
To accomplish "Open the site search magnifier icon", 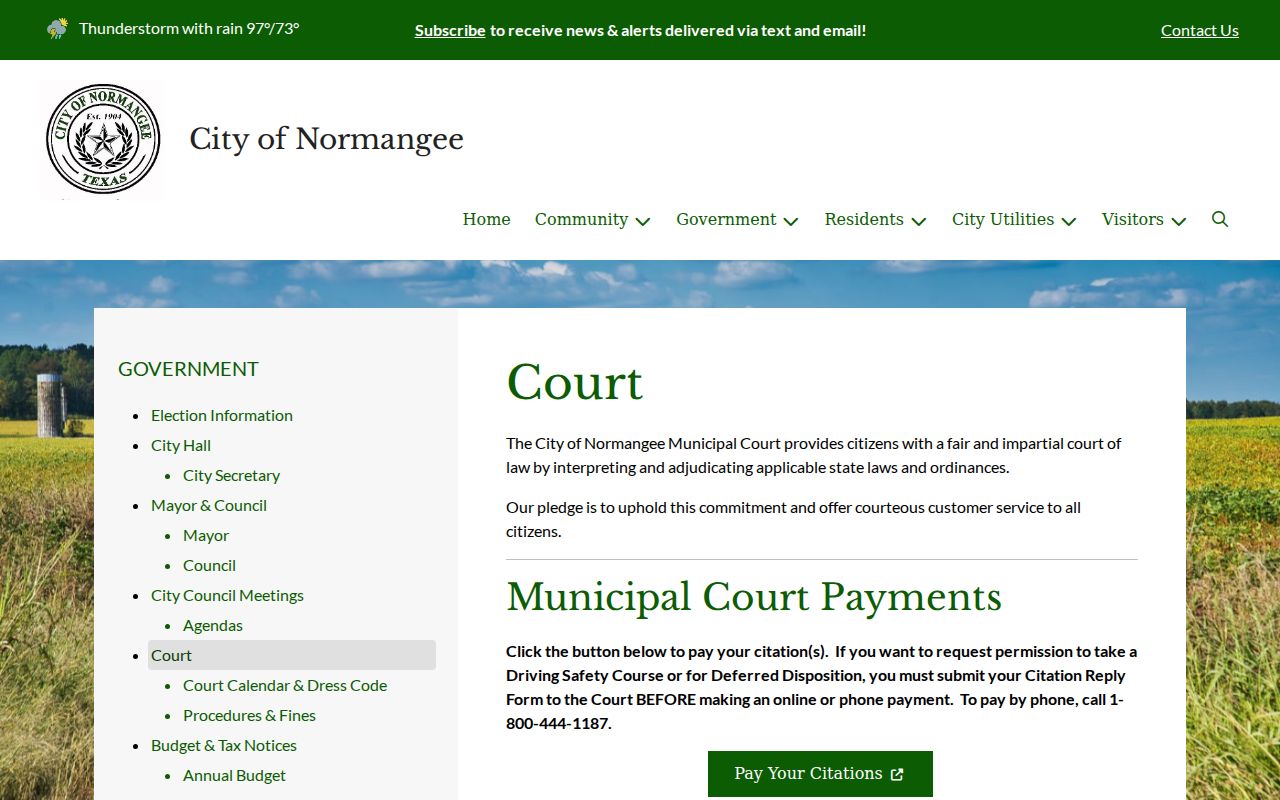I will (x=1220, y=219).
